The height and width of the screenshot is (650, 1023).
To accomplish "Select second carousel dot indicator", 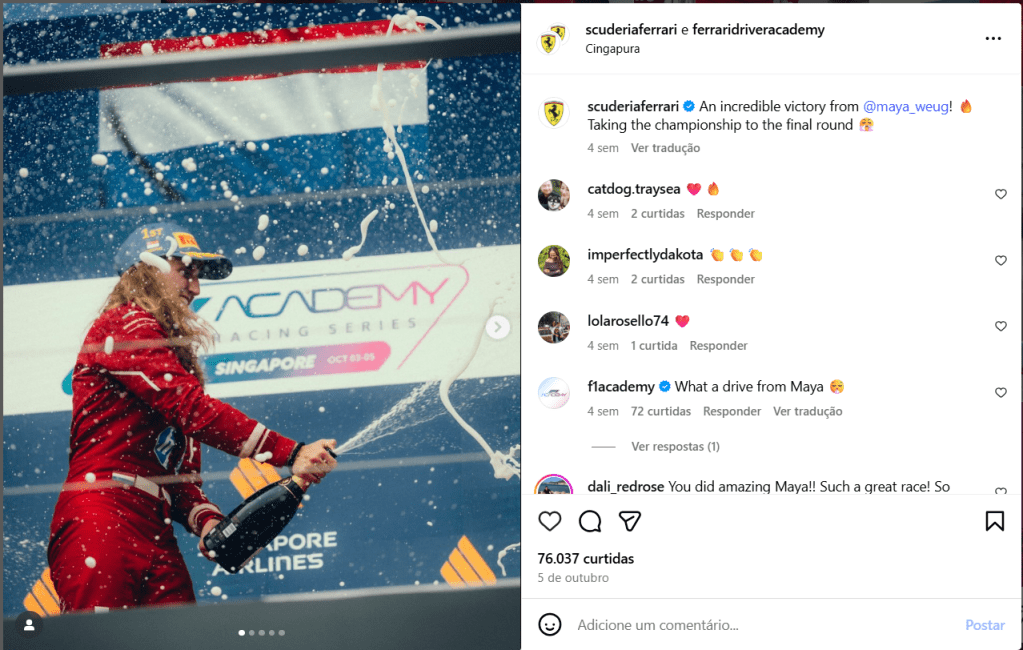I will click(x=252, y=632).
